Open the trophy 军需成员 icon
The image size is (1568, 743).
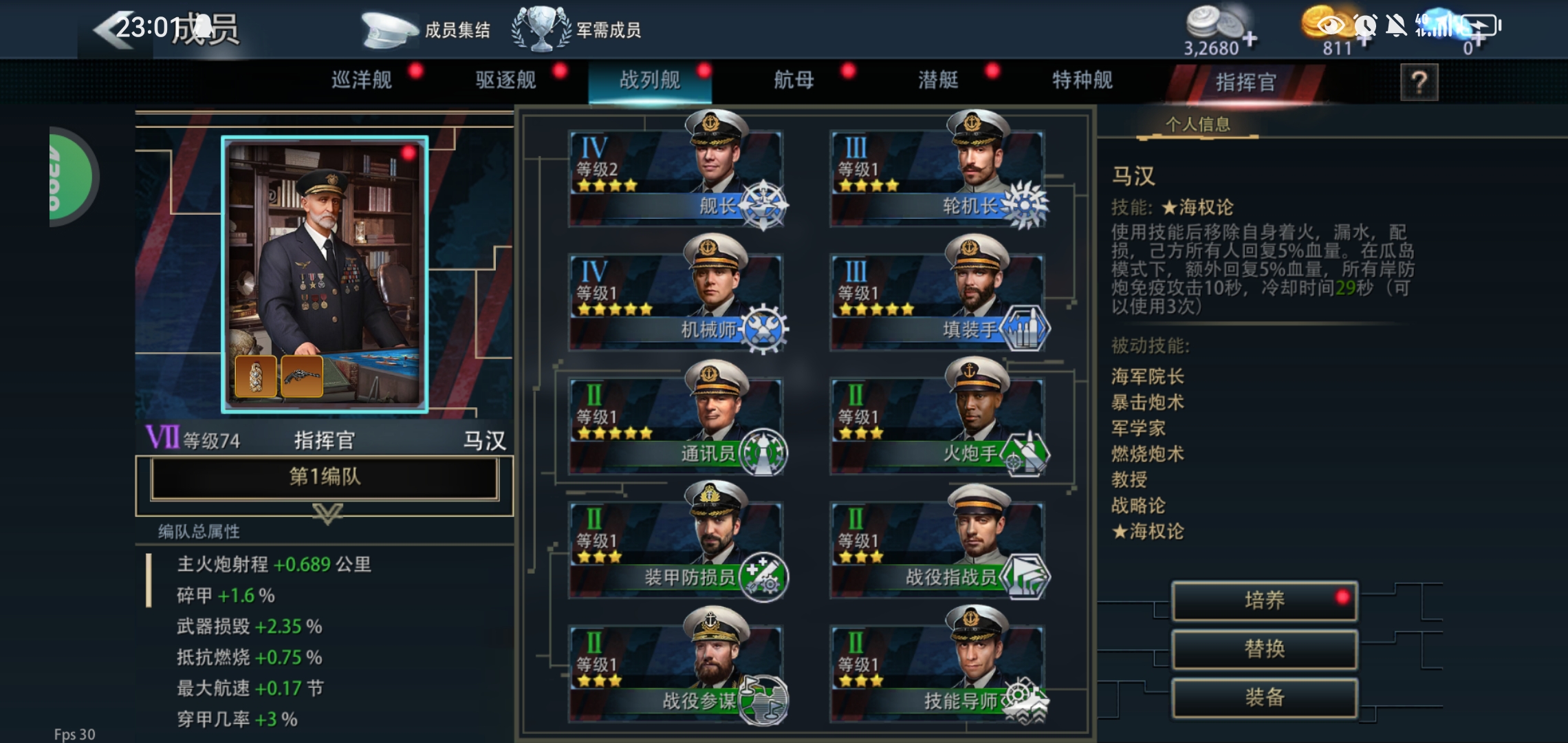click(542, 30)
